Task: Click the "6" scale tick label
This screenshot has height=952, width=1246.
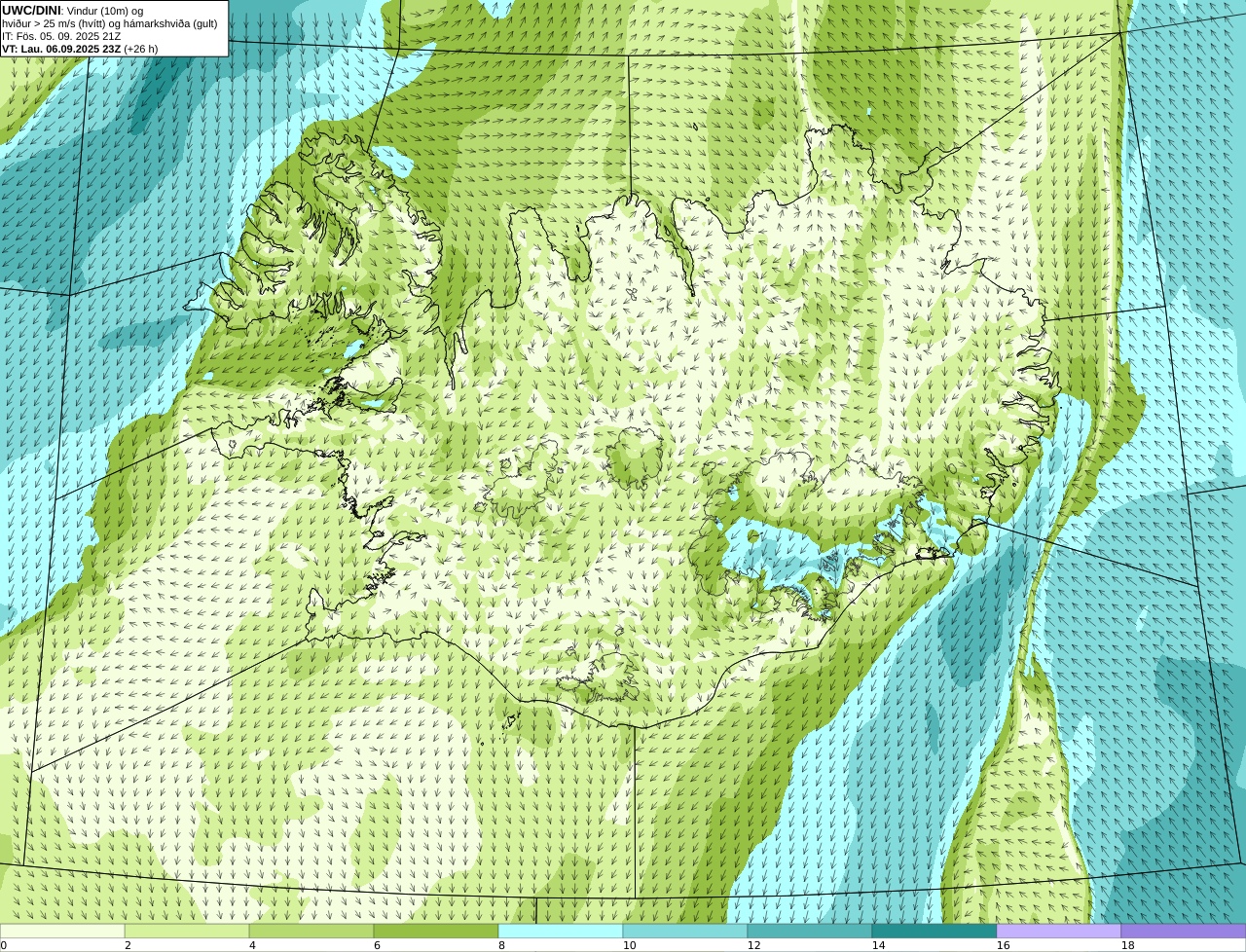Action: (x=377, y=945)
